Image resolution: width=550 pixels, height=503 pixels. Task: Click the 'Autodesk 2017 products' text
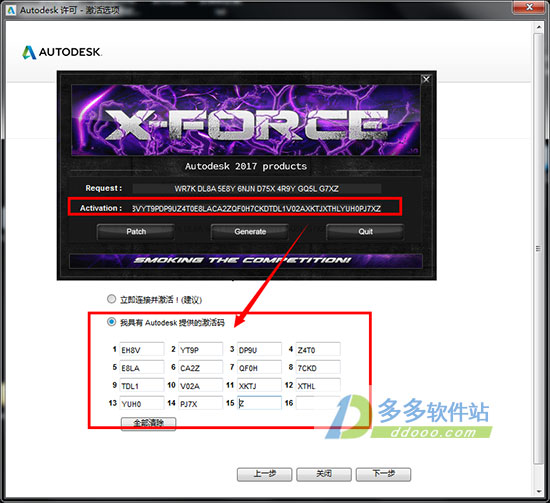click(246, 166)
